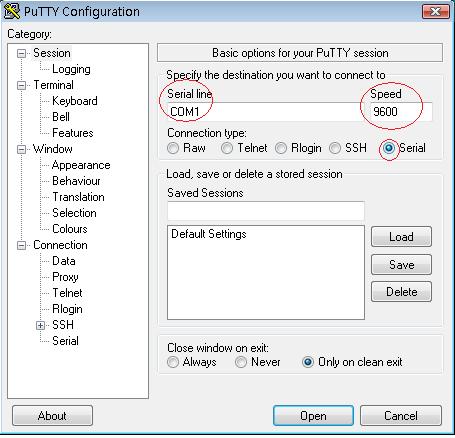The image size is (455, 438).
Task: Open the Serial category in tree
Action: (65, 341)
